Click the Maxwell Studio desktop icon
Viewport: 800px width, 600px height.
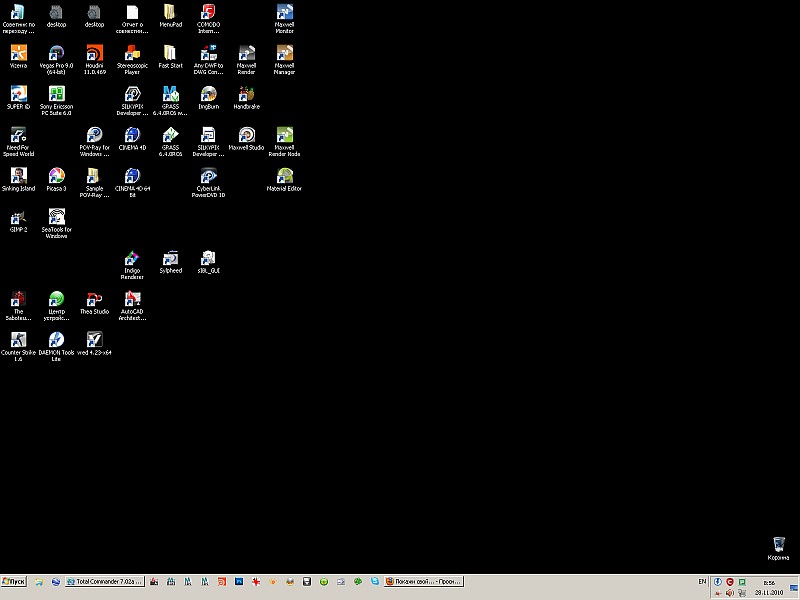click(x=246, y=136)
